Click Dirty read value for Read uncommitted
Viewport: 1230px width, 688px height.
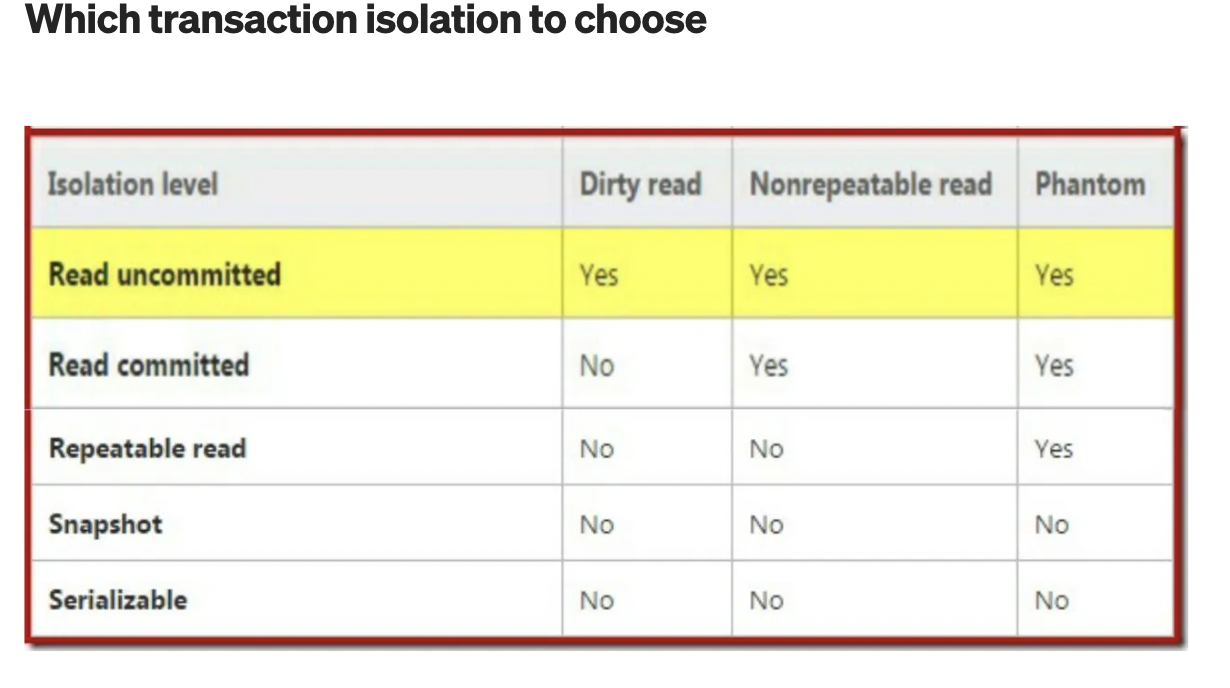[598, 274]
